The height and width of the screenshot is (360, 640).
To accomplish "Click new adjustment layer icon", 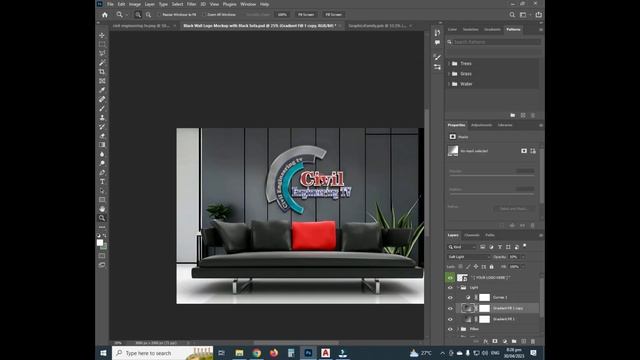I will click(504, 341).
